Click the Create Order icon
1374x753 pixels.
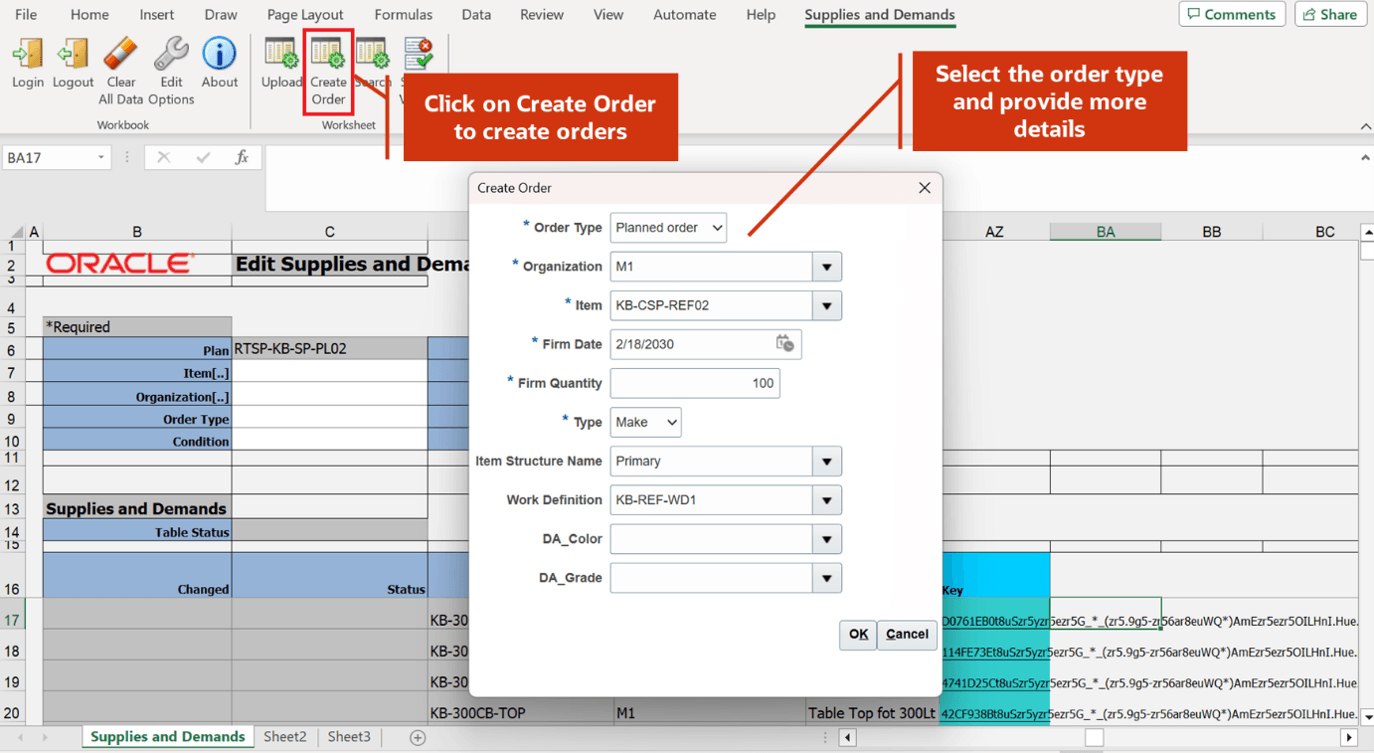tap(328, 55)
